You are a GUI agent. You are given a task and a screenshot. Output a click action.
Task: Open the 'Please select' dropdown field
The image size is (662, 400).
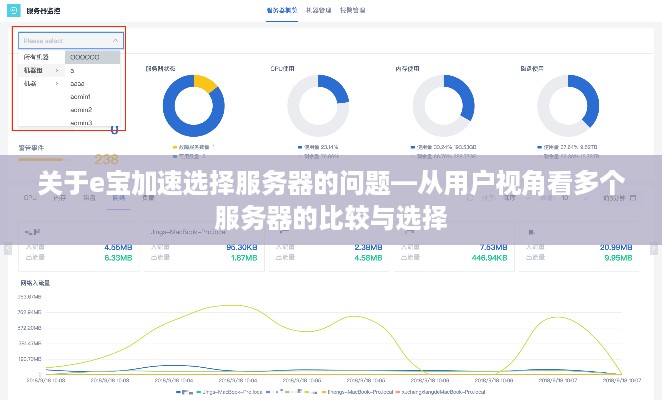(71, 41)
